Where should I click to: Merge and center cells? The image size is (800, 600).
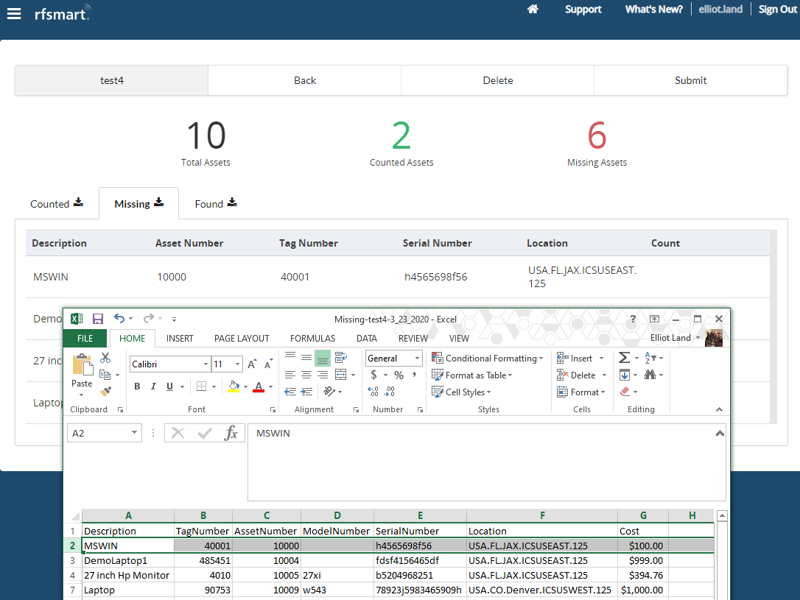tap(341, 375)
